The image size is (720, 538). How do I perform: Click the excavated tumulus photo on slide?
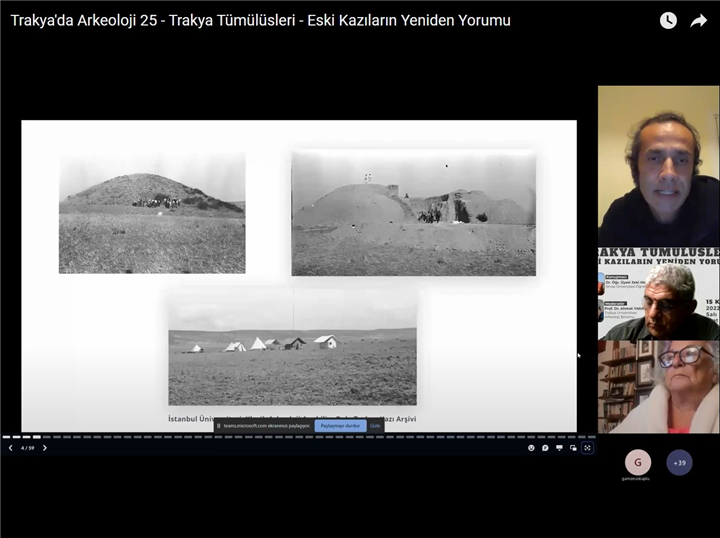(413, 213)
